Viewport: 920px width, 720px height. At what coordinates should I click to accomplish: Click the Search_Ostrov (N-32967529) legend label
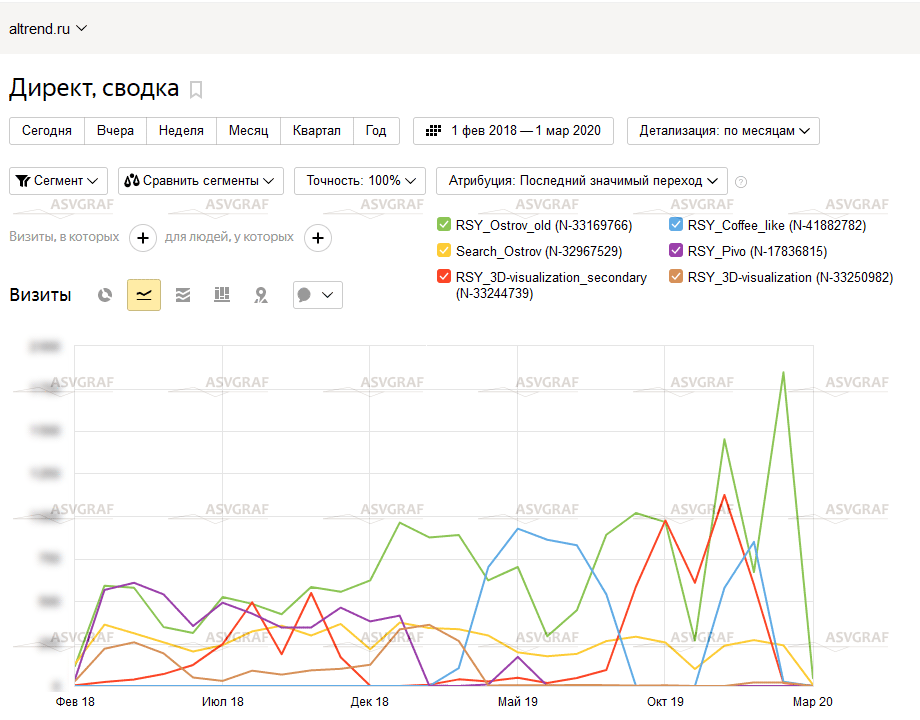tap(539, 251)
